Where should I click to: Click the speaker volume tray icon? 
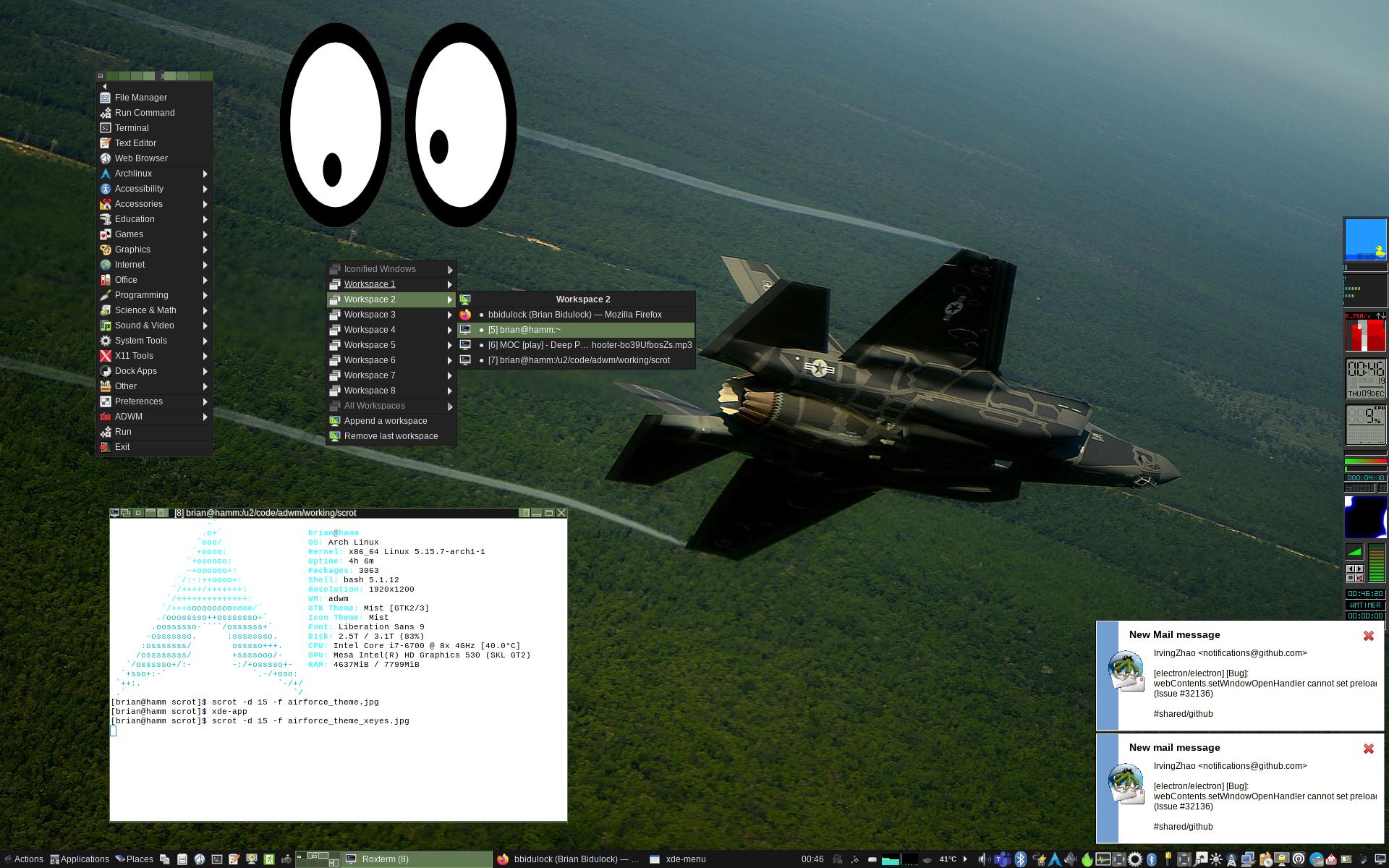click(x=984, y=859)
